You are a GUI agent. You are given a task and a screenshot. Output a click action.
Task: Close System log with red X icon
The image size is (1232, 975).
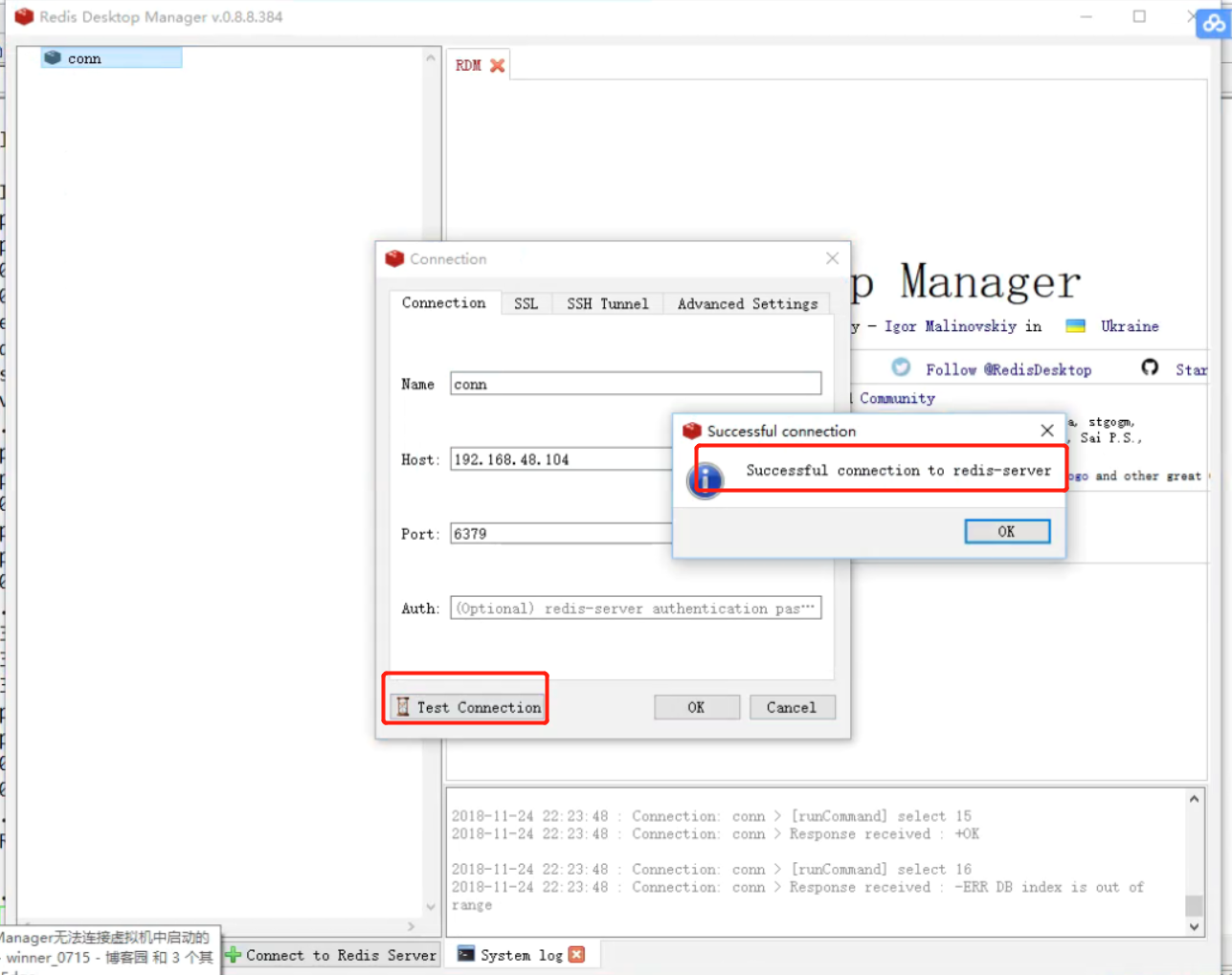(x=576, y=955)
